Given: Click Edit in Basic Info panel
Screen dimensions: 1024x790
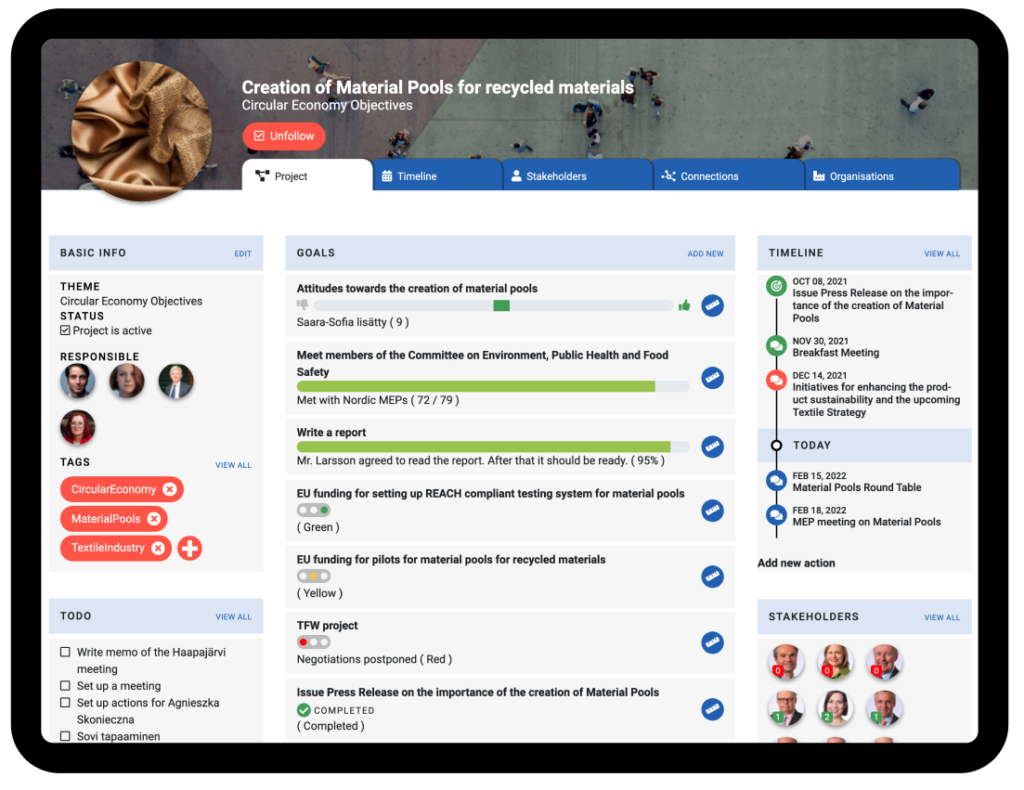Looking at the screenshot, I should pos(243,253).
